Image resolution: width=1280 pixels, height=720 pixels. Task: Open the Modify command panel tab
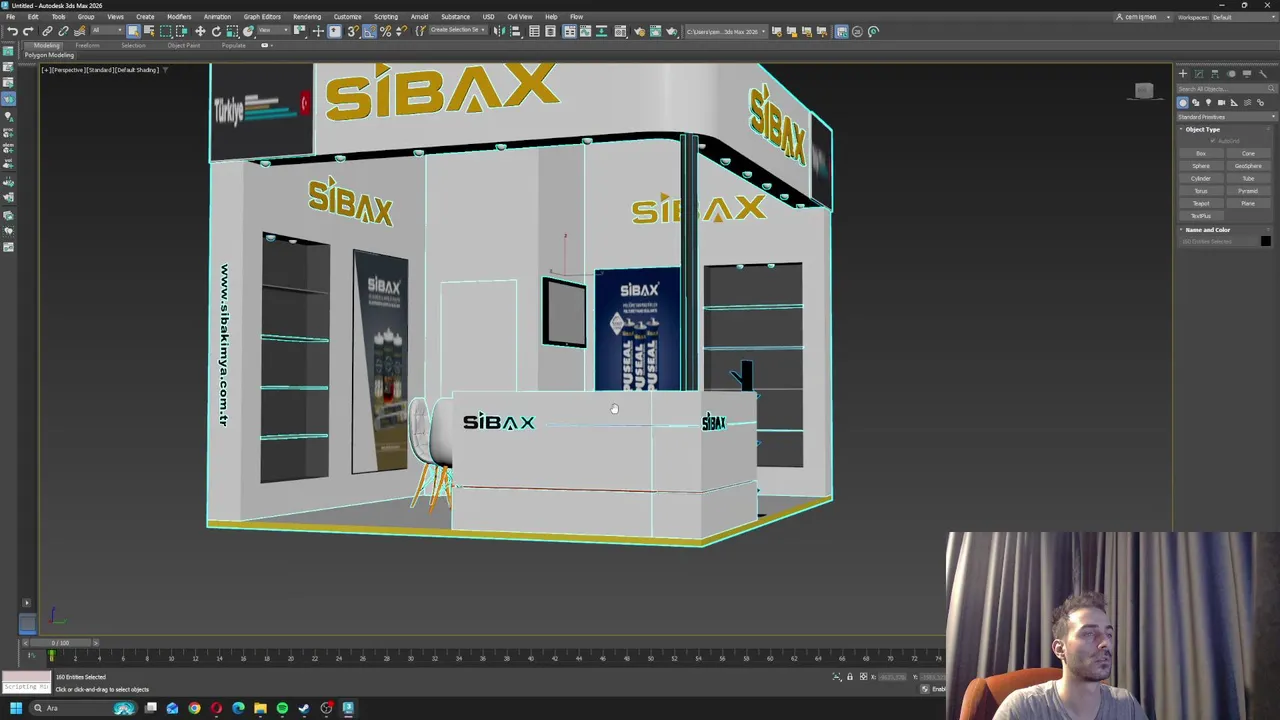coord(1199,74)
